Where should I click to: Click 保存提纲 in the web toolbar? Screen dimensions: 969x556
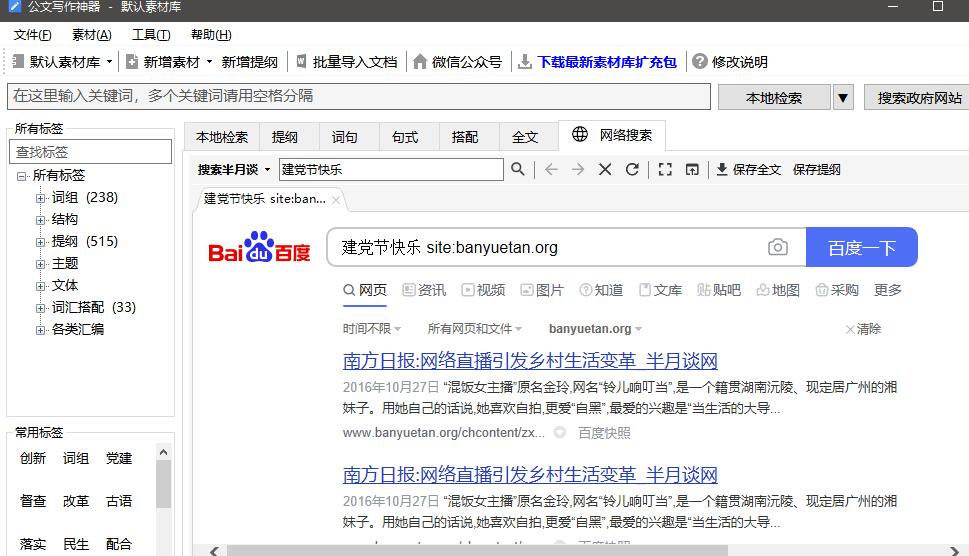(816, 169)
